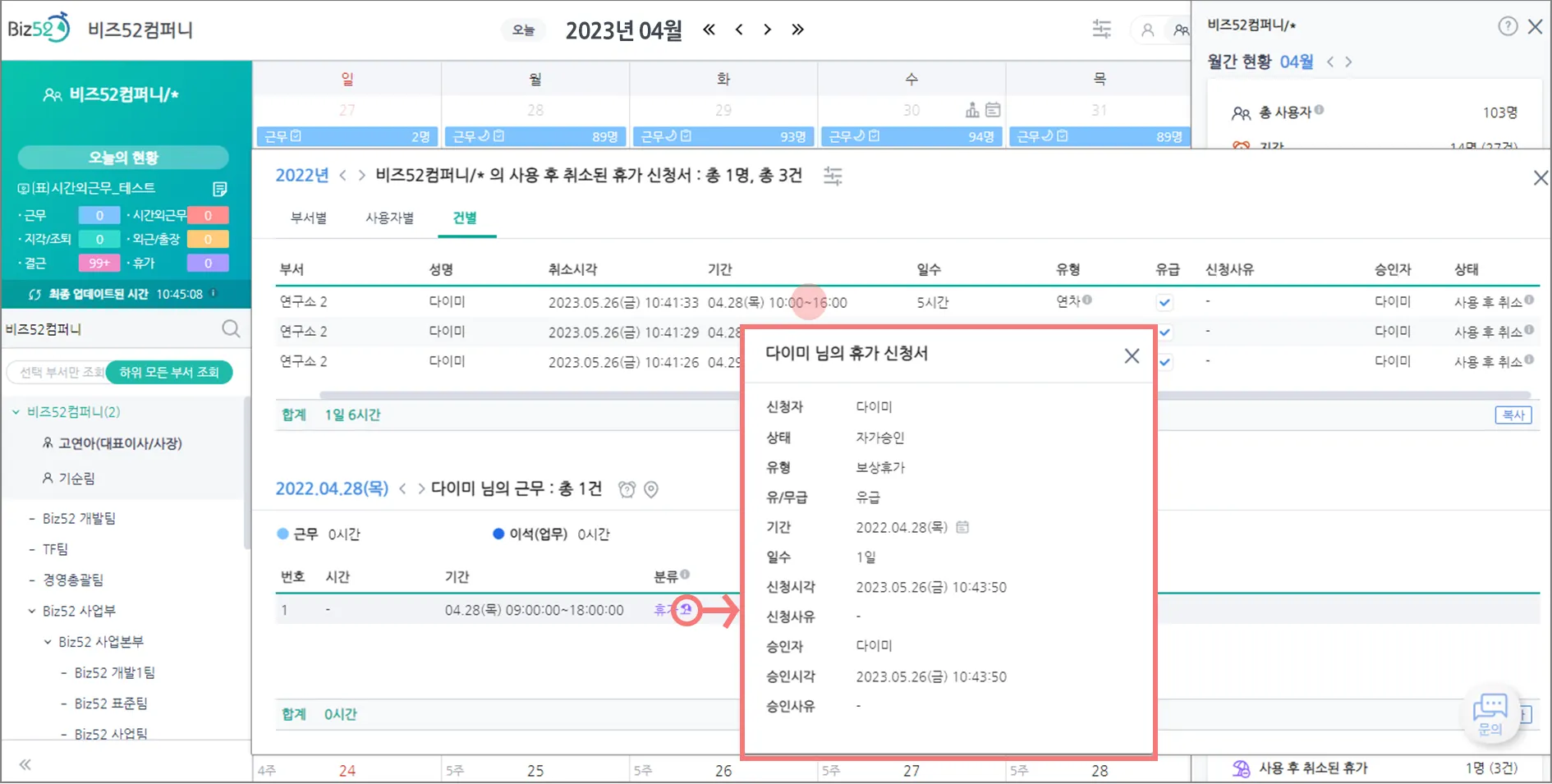Collapse the left sidebar with the double-arrow icon

coord(25,765)
